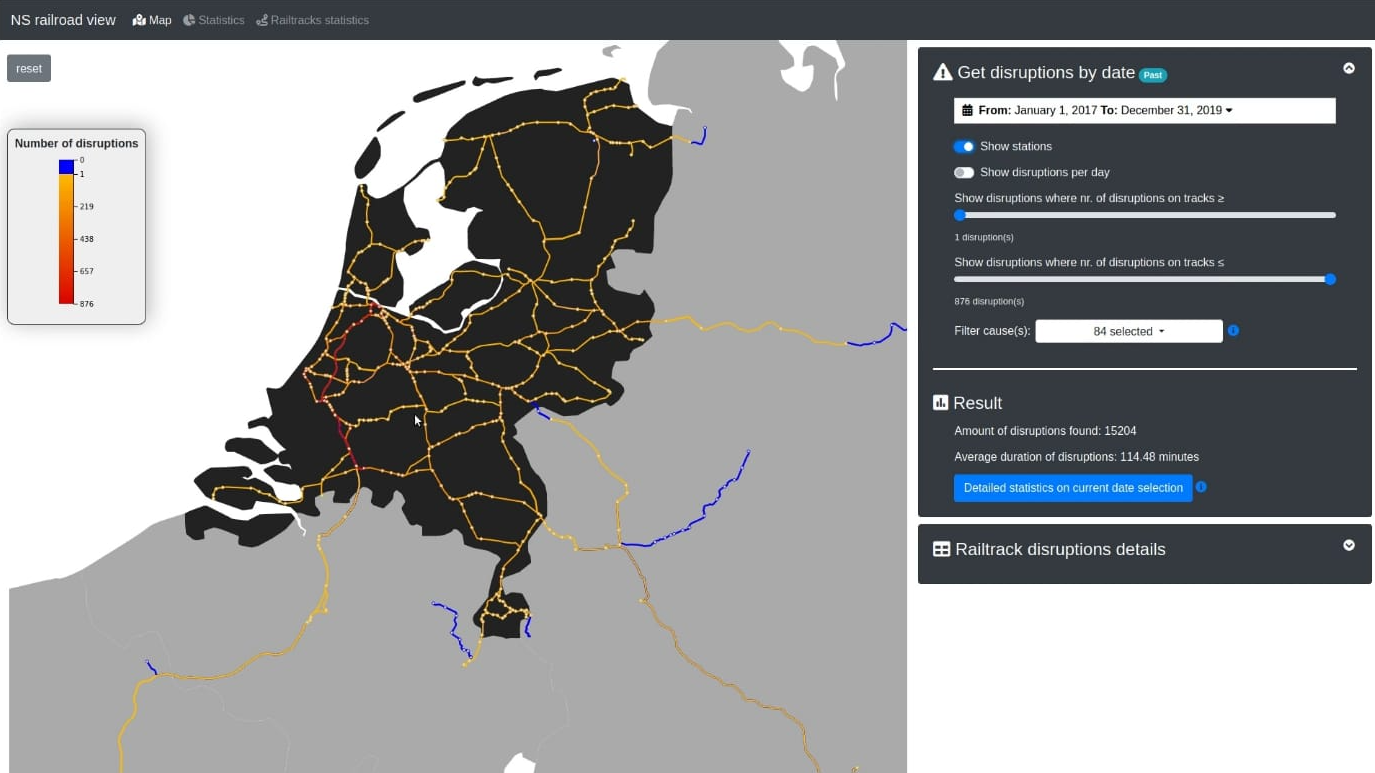Disable the Show stations toggle
Viewport: 1375px width, 773px height.
coord(964,146)
